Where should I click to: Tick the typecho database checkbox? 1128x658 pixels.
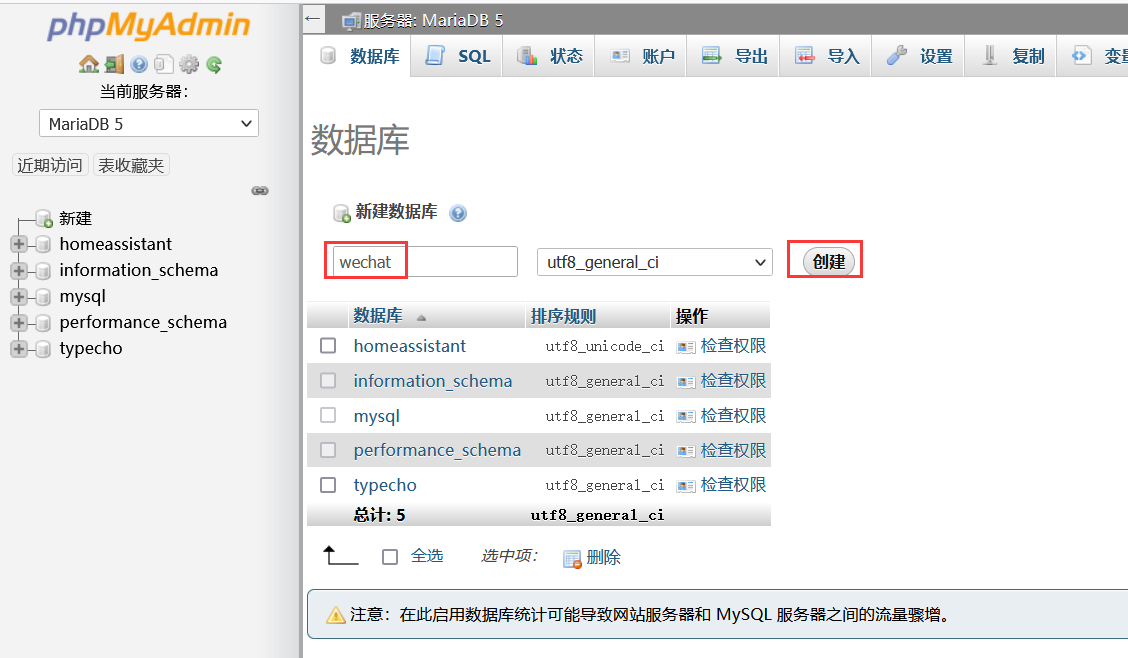click(328, 485)
